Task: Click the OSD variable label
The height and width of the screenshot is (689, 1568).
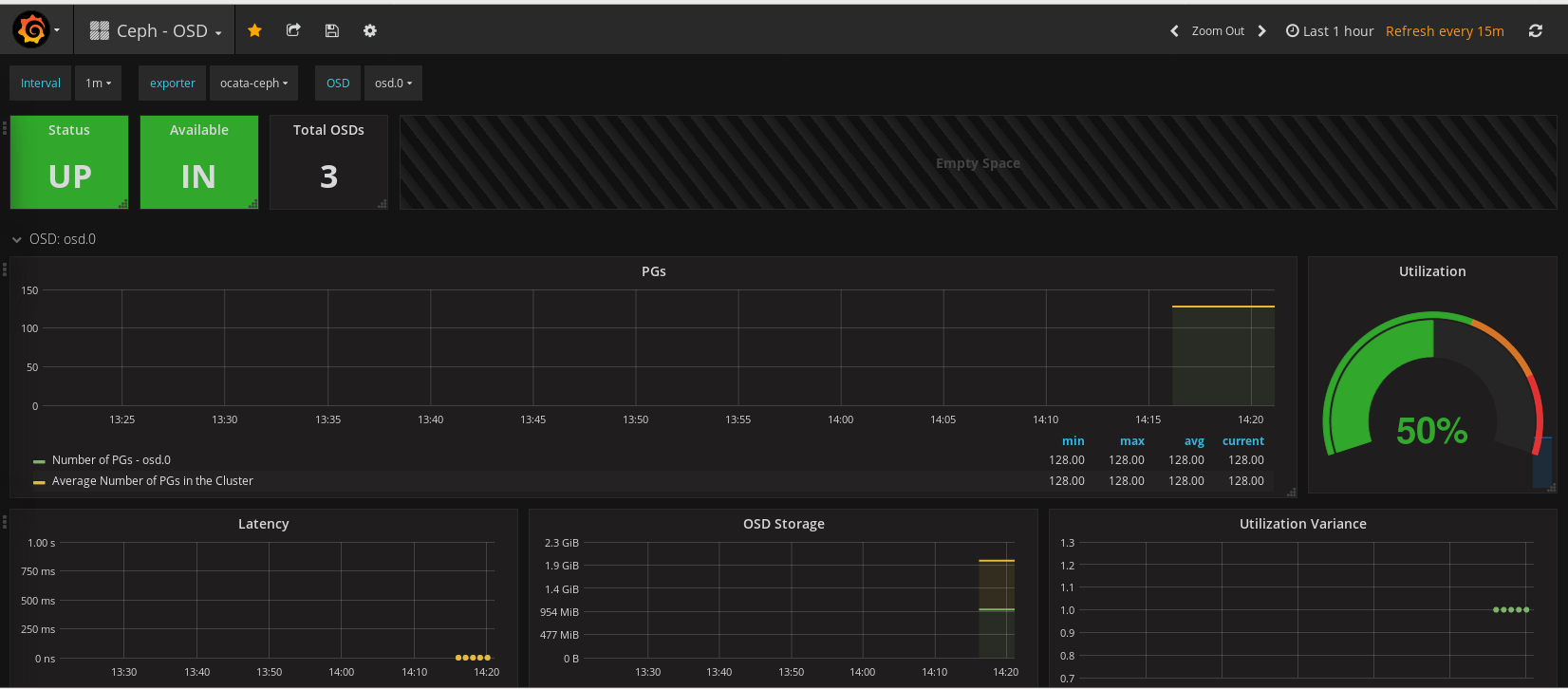Action: click(x=338, y=83)
